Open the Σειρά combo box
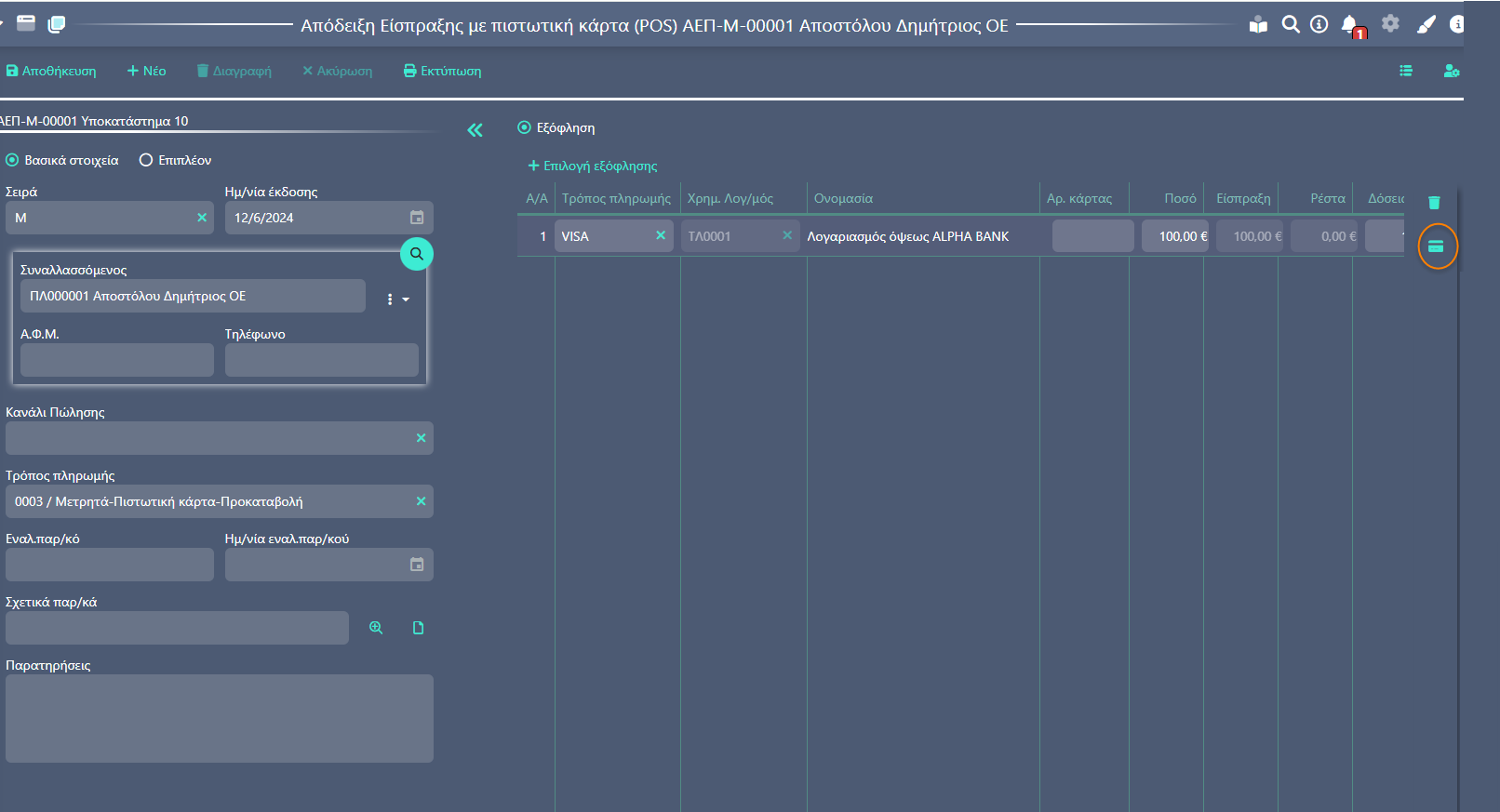The height and width of the screenshot is (812, 1500). tap(110, 218)
